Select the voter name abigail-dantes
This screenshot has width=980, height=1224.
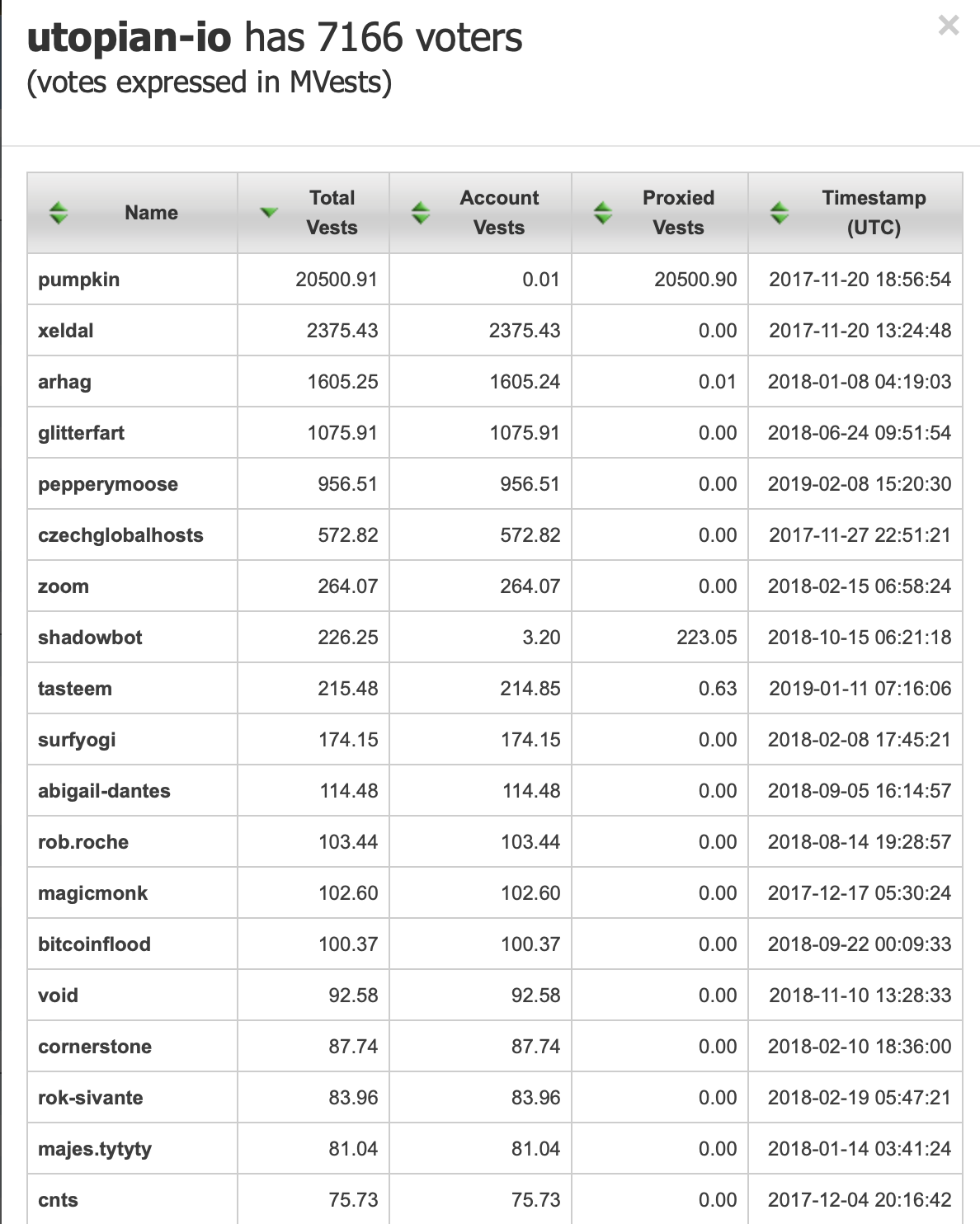(x=104, y=791)
